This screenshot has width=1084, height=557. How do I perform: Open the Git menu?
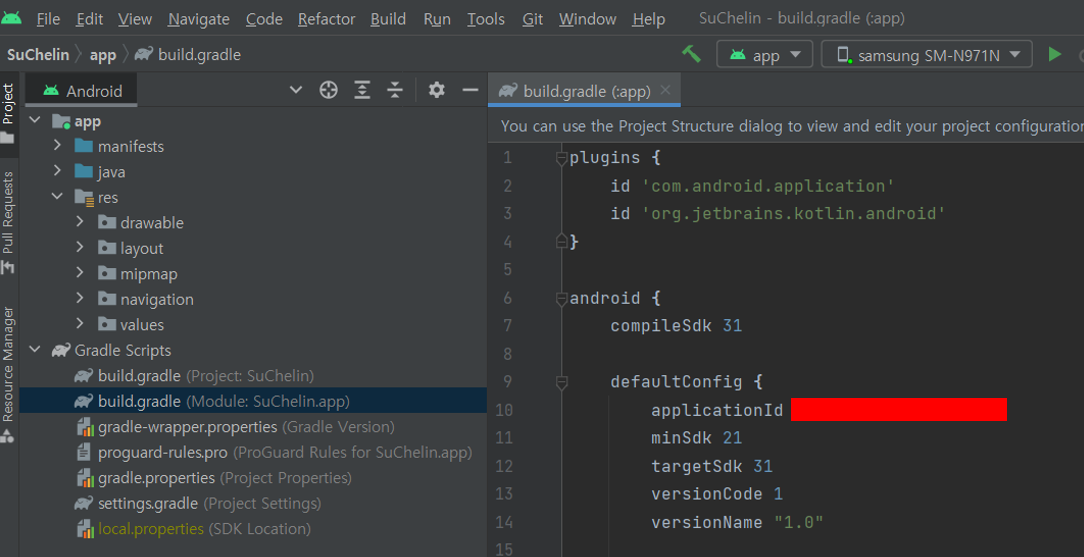point(532,19)
